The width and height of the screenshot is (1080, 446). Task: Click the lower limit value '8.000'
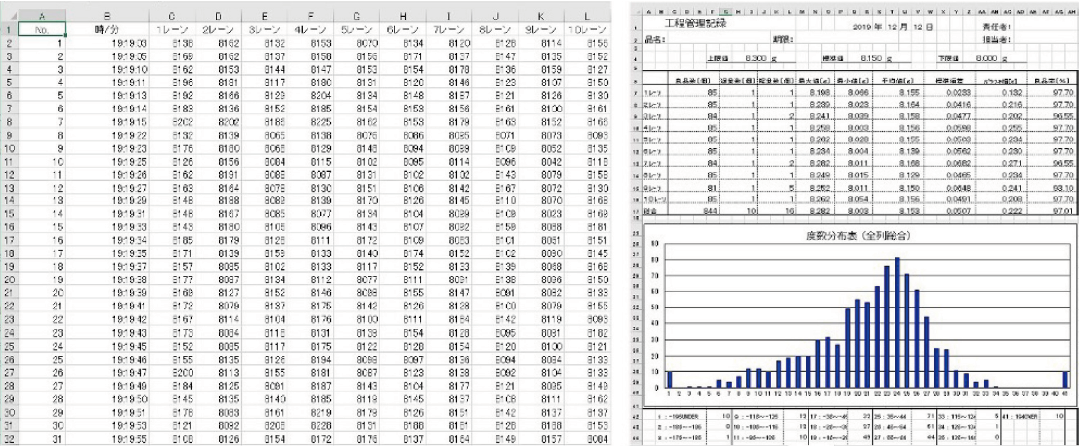pyautogui.click(x=987, y=60)
